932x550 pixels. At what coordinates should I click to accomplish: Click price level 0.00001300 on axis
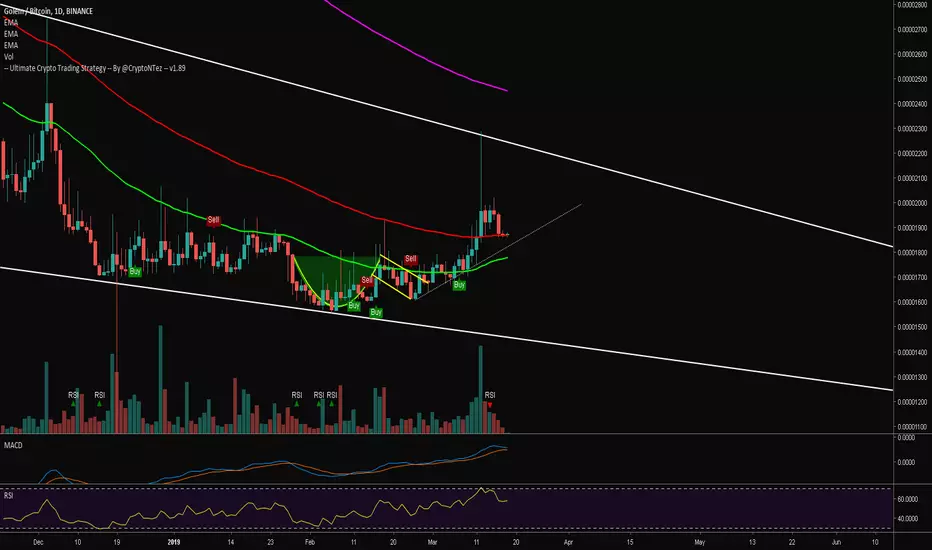coord(912,377)
